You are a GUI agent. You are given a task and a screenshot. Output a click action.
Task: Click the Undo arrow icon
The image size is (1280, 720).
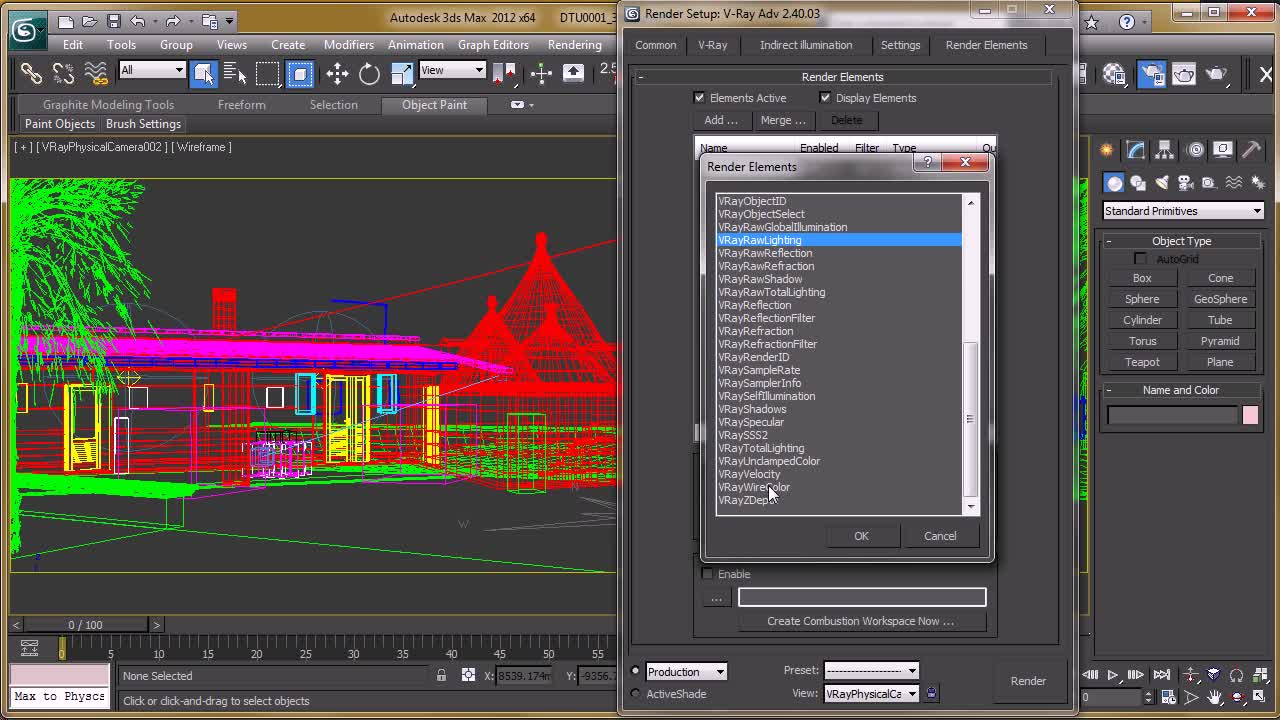click(138, 20)
